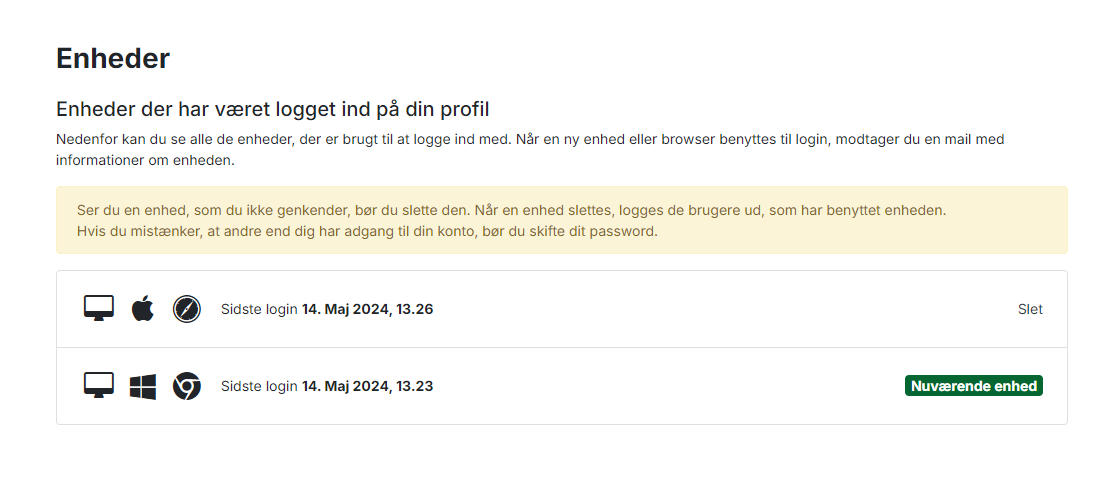Click the Chrome browser icon
1095x495 pixels.
coord(186,386)
